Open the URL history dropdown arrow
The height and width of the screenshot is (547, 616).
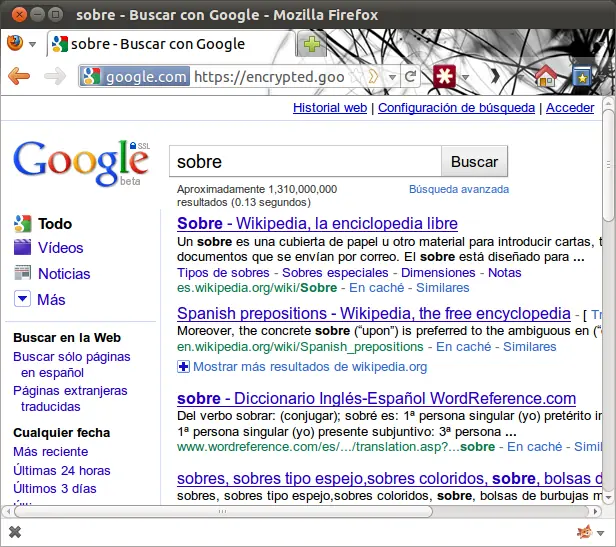tap(392, 77)
